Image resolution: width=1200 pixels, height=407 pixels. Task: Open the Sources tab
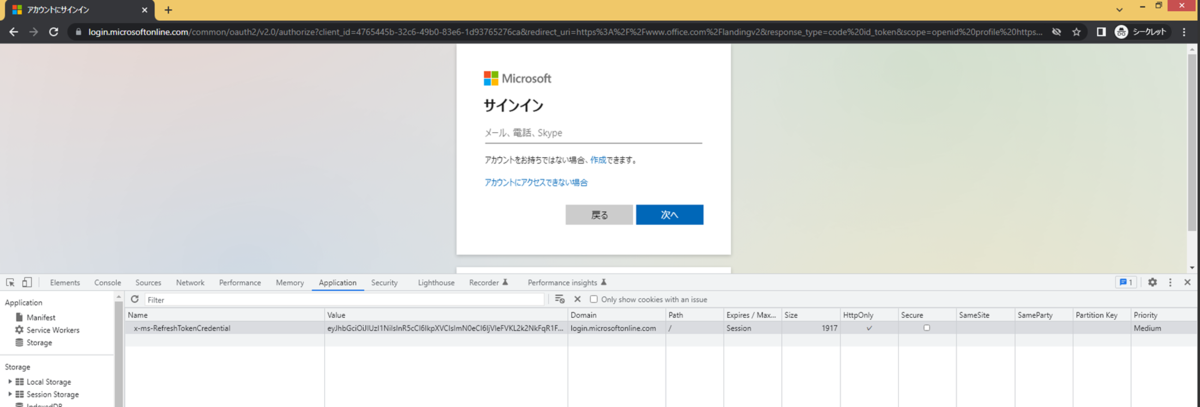(148, 283)
